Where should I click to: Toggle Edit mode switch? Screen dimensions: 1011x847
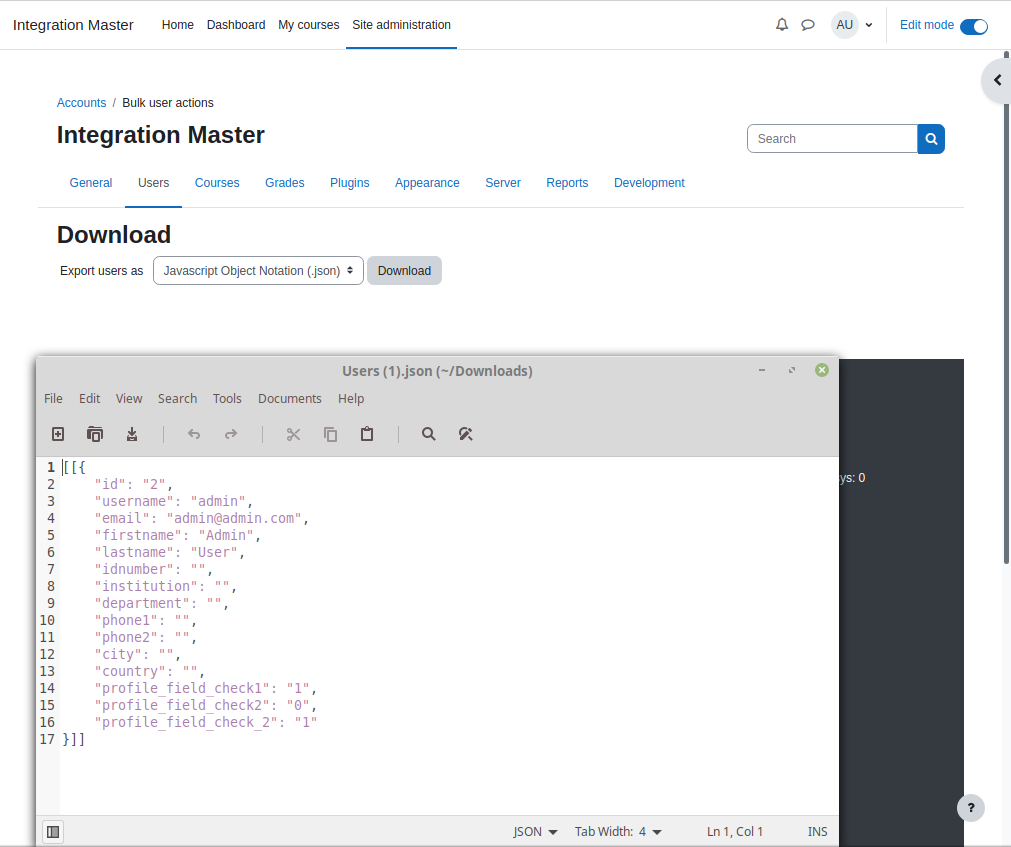tap(974, 26)
